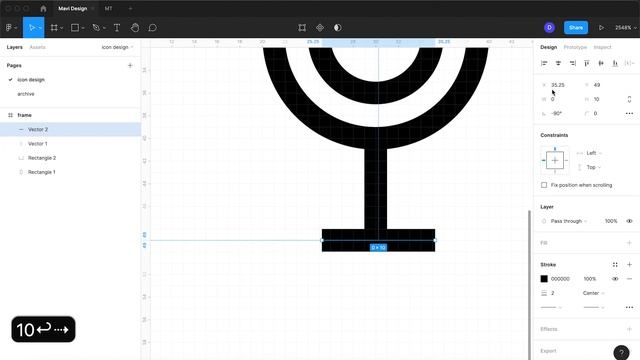Click Align vertical centers icon
This screenshot has height=360, width=640.
pyautogui.click(x=601, y=63)
